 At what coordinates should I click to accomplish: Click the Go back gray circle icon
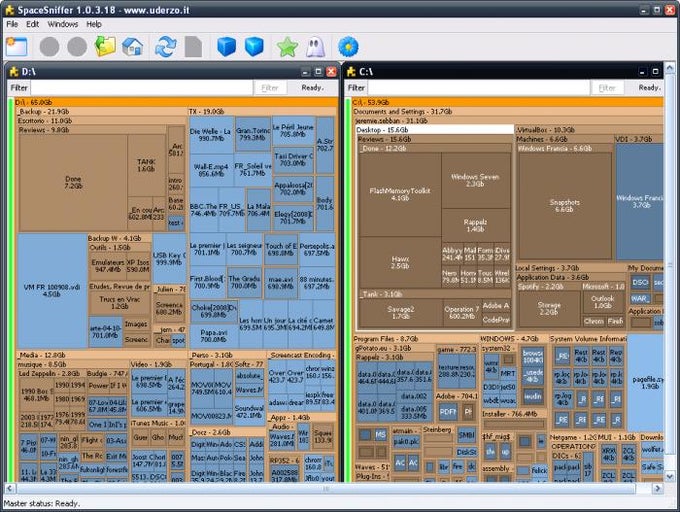49,46
